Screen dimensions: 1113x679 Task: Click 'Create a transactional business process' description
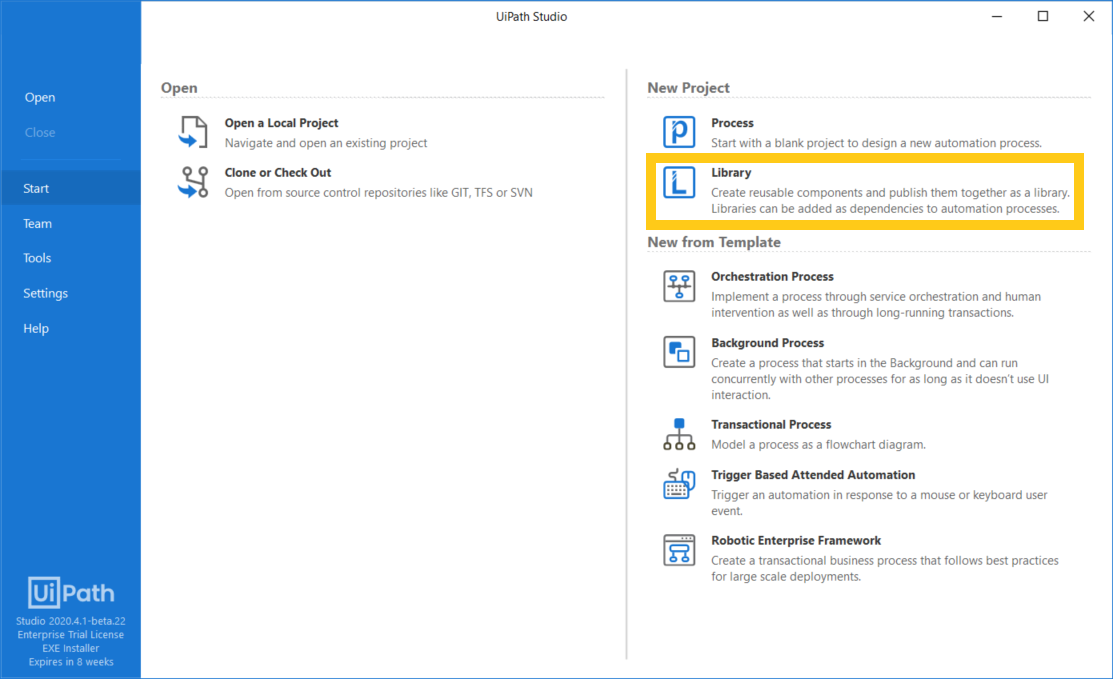click(884, 568)
